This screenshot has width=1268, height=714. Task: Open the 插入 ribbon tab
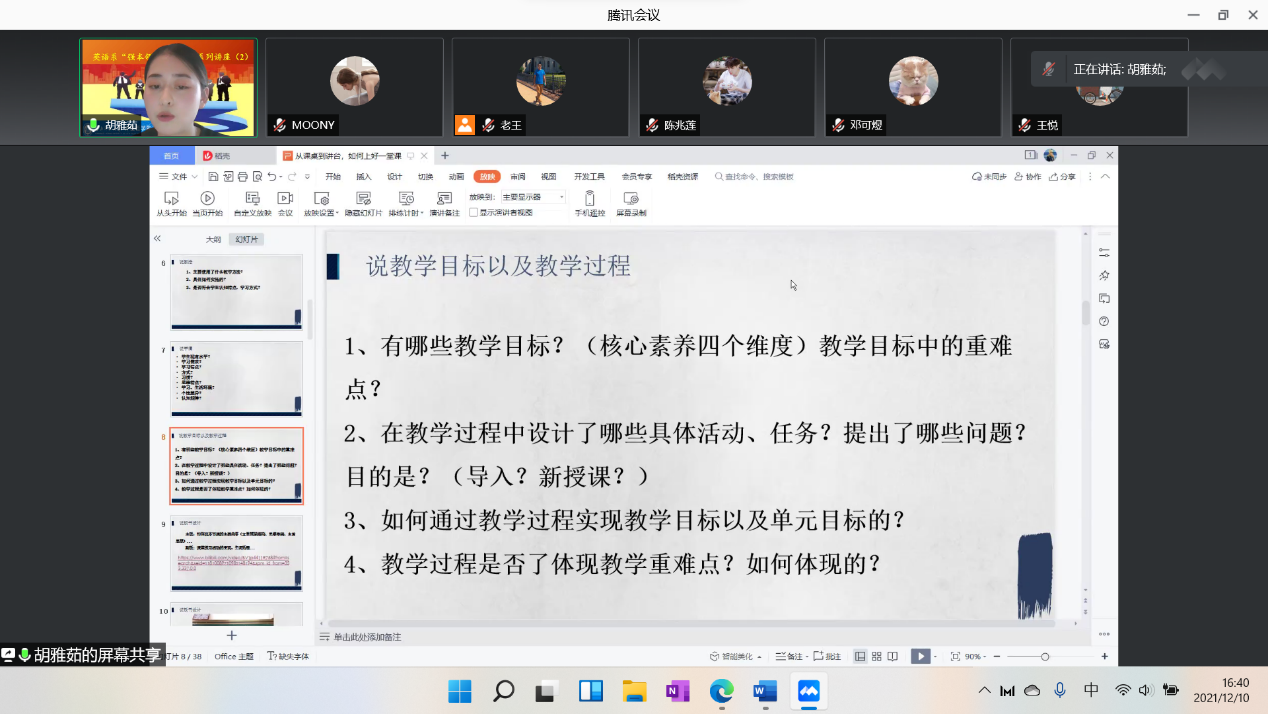364,177
